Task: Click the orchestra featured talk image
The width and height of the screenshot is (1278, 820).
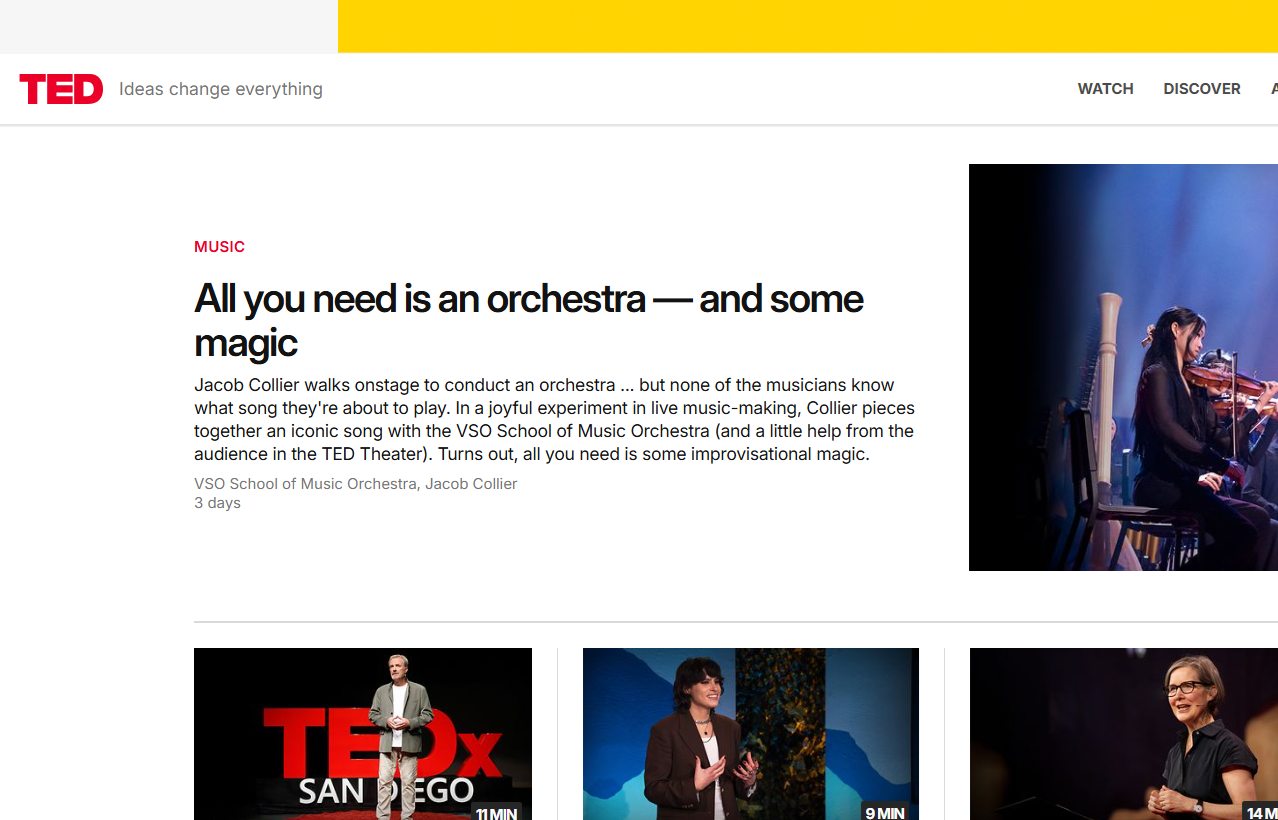Action: point(1123,367)
